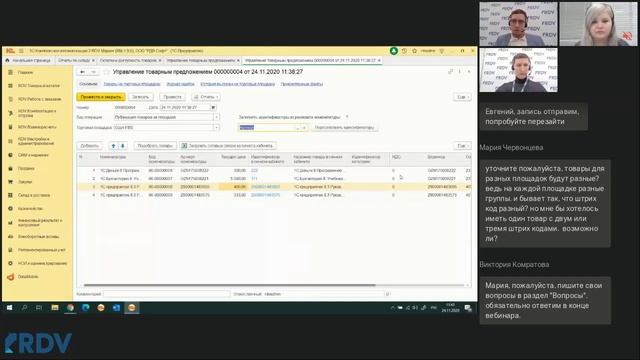
Task: Go back with the left arrow button
Action: point(82,72)
